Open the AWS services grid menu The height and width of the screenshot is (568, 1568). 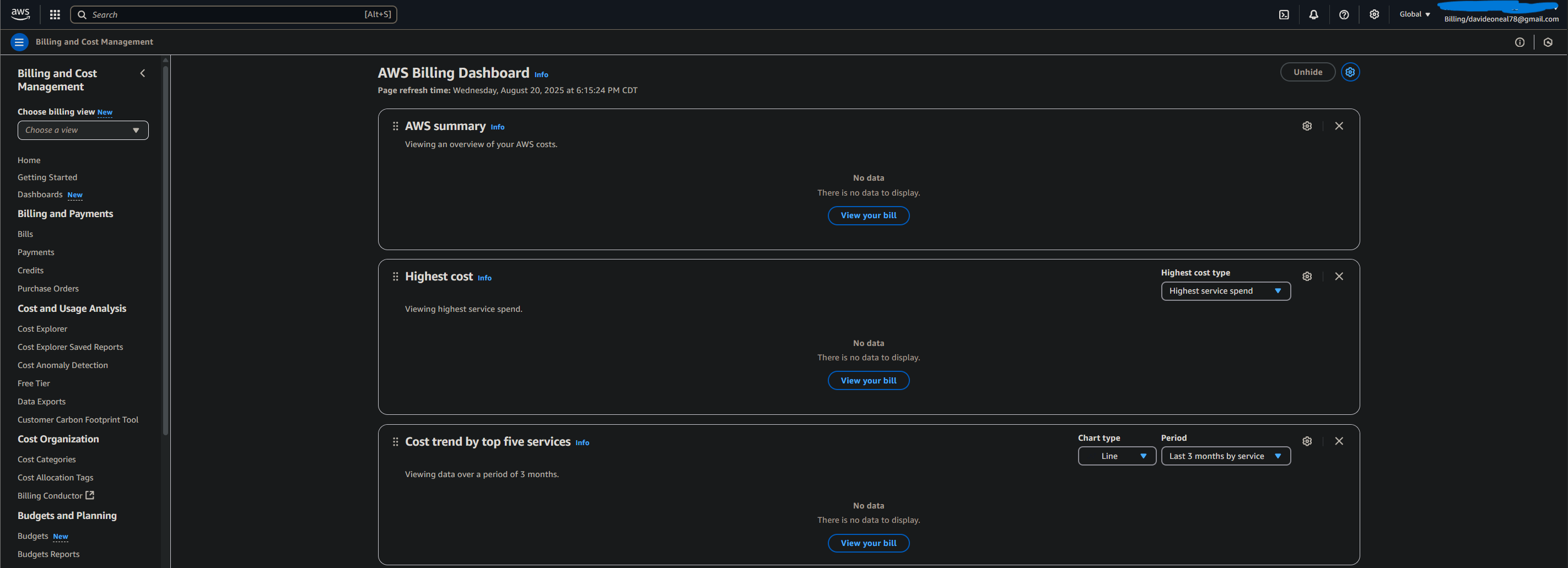[x=55, y=14]
